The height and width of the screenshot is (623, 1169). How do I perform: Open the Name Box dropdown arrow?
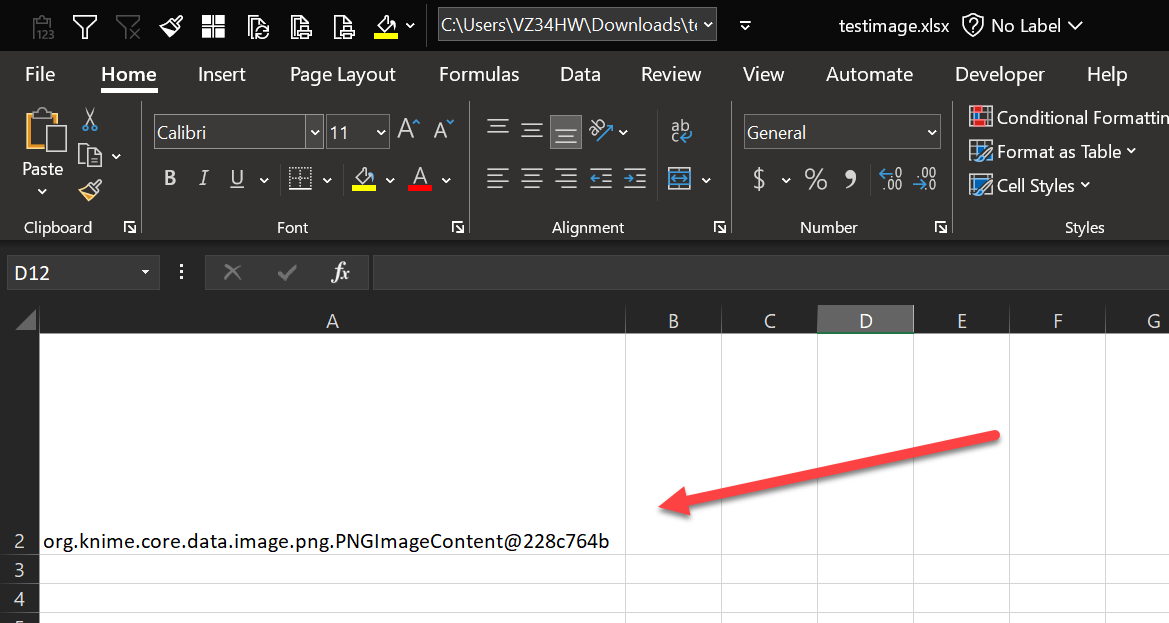pyautogui.click(x=145, y=272)
